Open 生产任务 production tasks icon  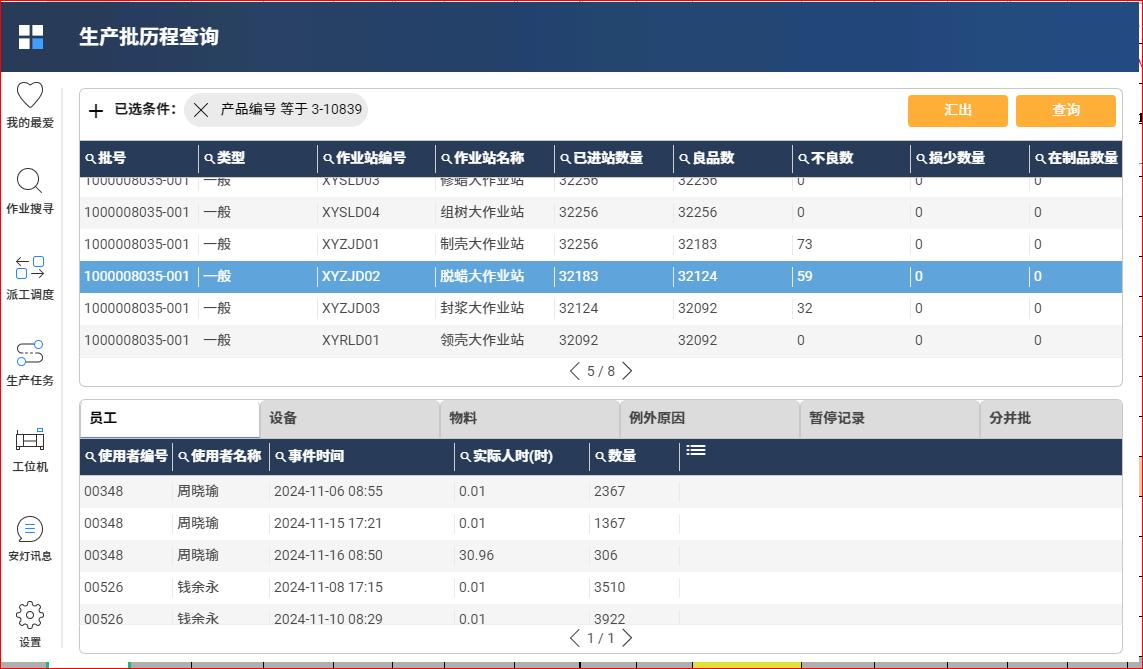[x=30, y=354]
